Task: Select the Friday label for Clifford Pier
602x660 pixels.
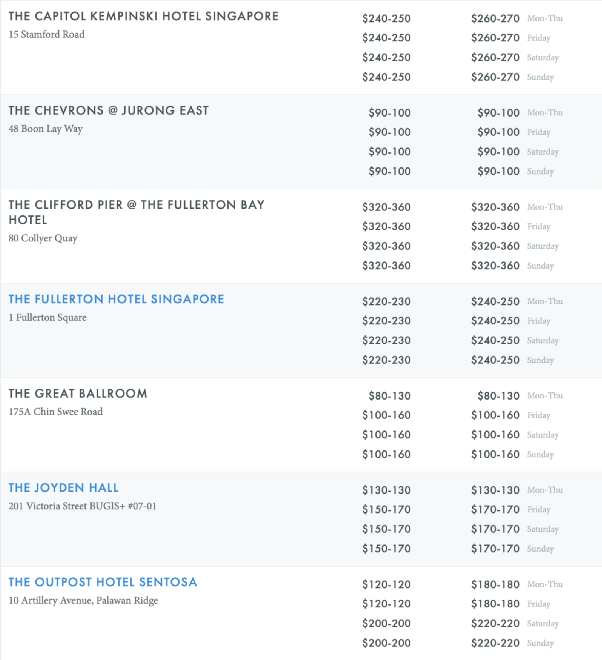Action: [x=539, y=227]
